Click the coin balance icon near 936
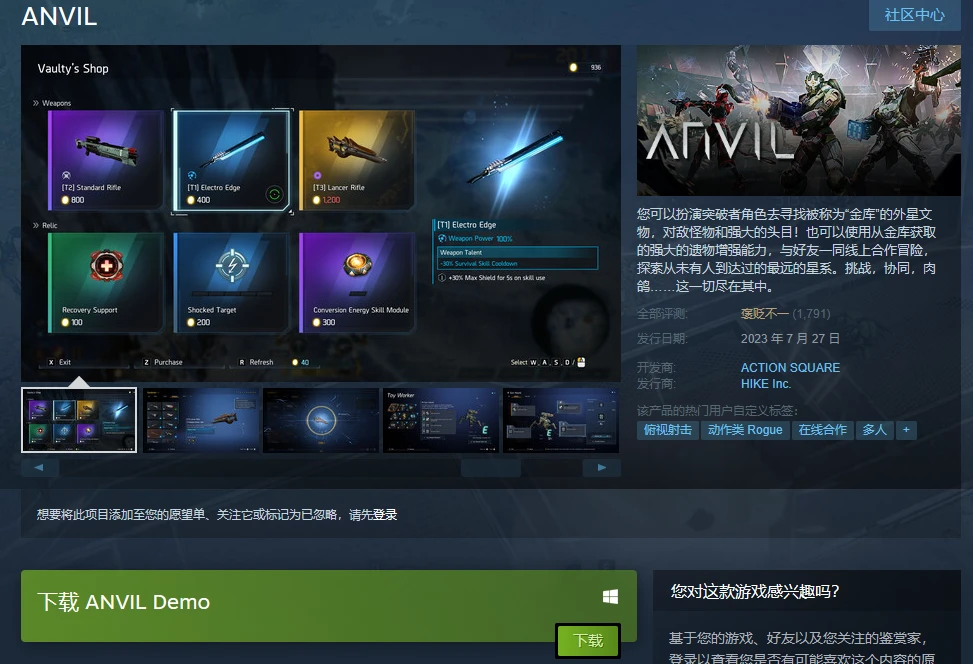The height and width of the screenshot is (664, 973). (573, 67)
